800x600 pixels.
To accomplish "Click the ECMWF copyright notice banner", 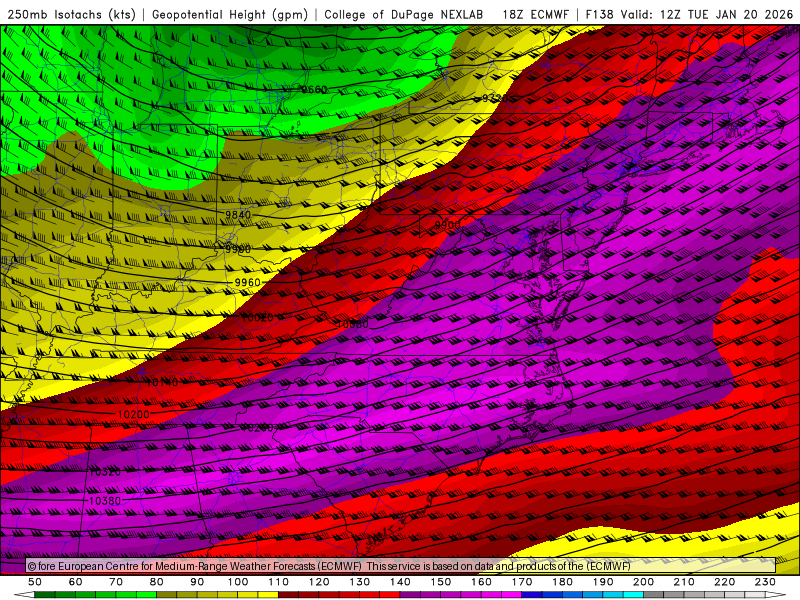I will pyautogui.click(x=401, y=566).
